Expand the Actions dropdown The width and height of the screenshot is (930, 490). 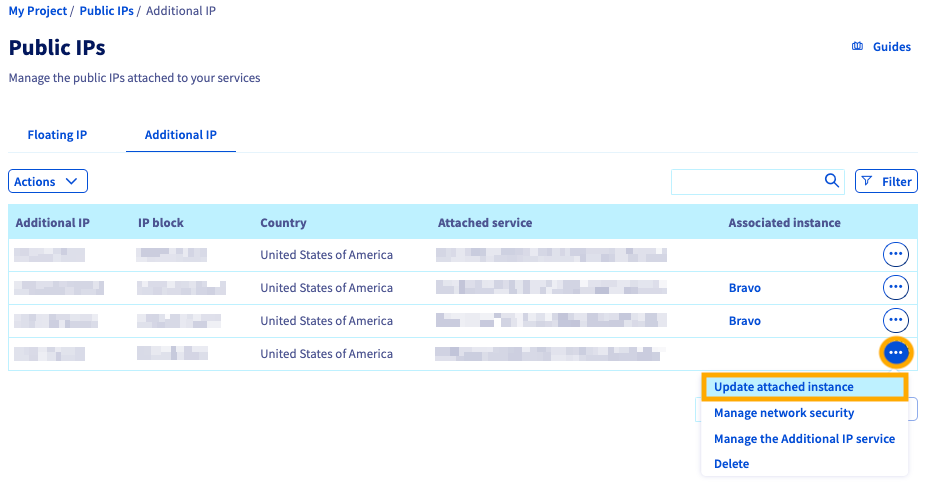point(48,182)
